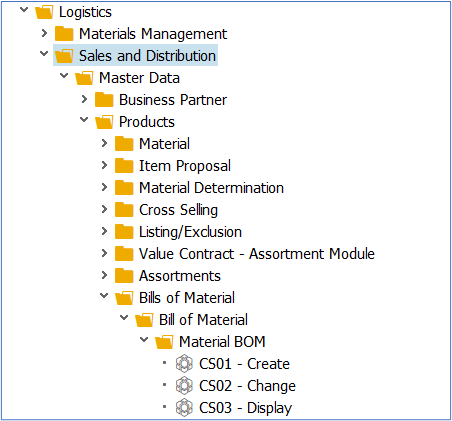Select Value Contract - Assortment Module item
Viewport: 452px width, 421px height.
257,254
